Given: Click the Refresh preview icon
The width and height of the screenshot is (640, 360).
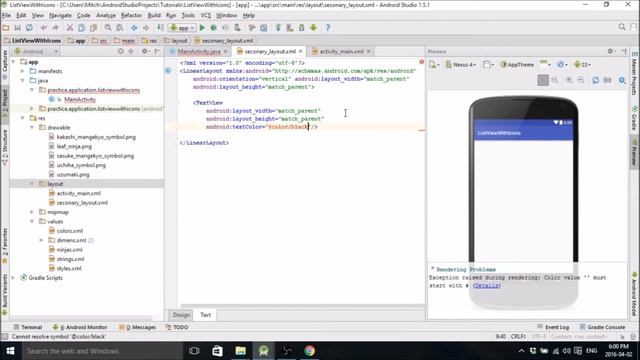Looking at the screenshot, I should [596, 80].
